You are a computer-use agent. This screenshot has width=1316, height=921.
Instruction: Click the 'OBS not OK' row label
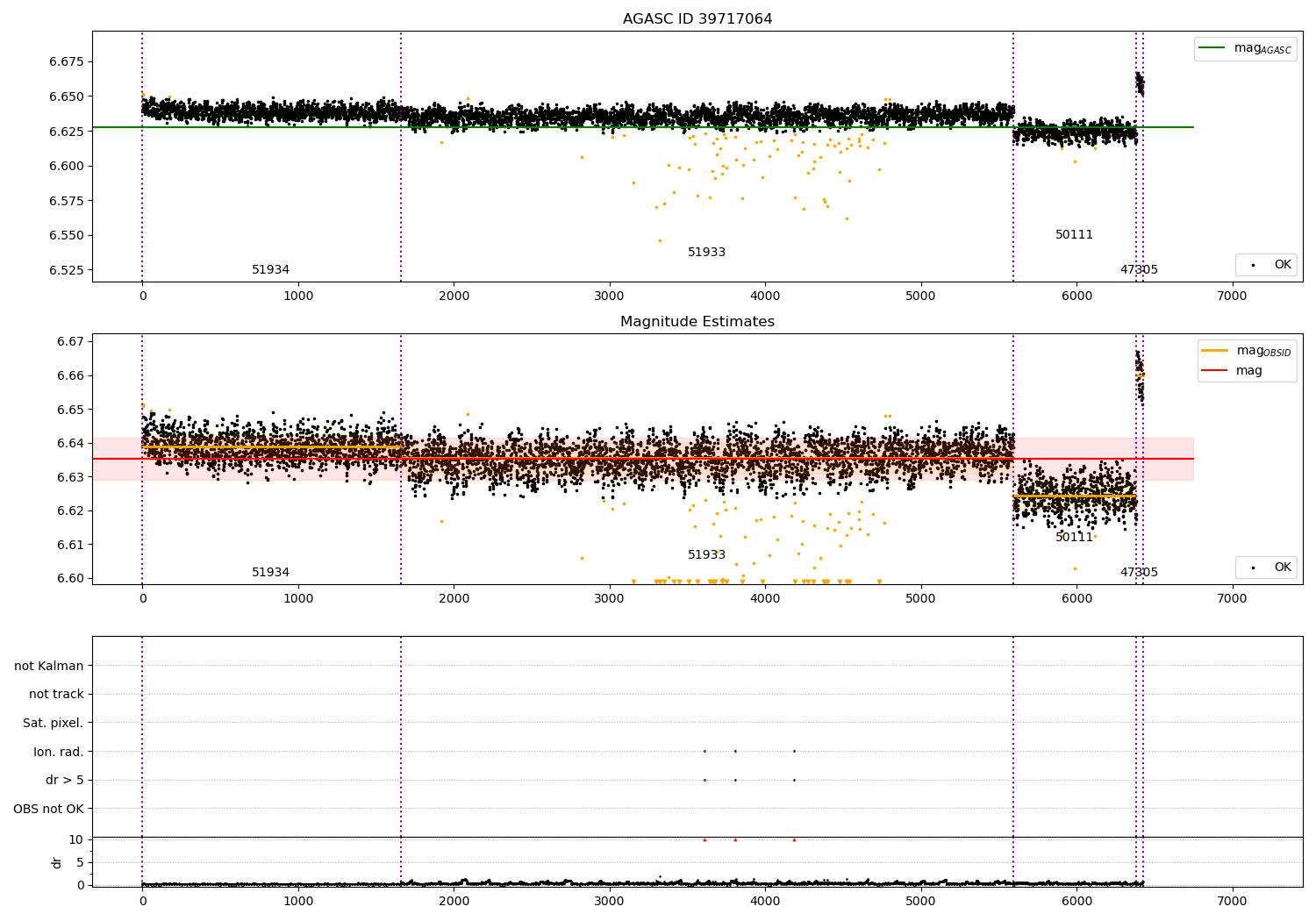pos(48,809)
